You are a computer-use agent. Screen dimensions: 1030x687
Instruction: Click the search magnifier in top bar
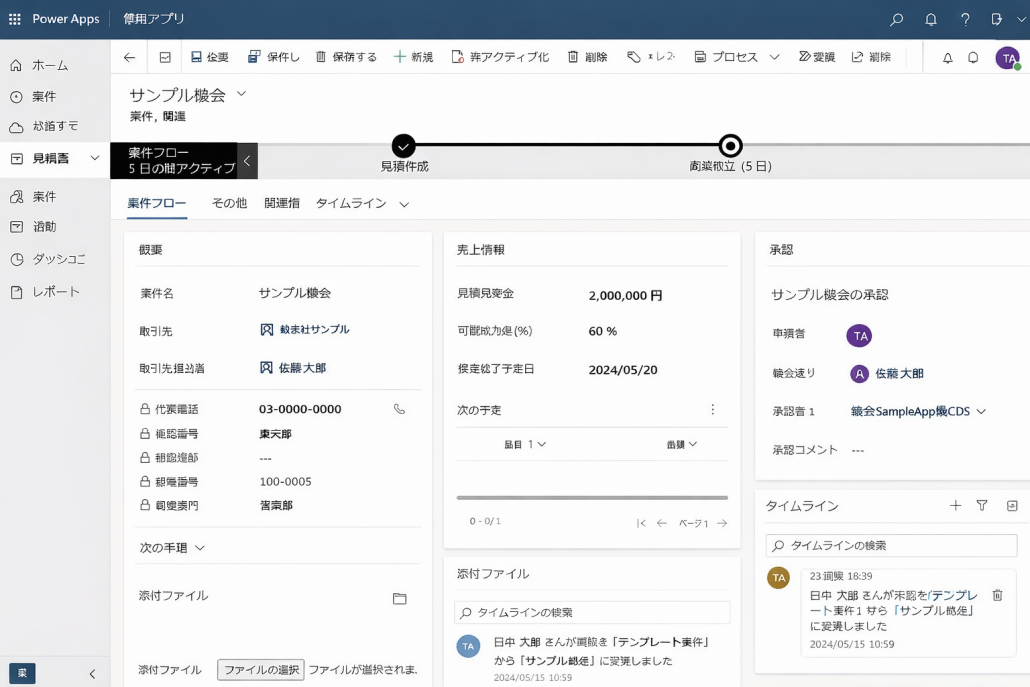897,19
